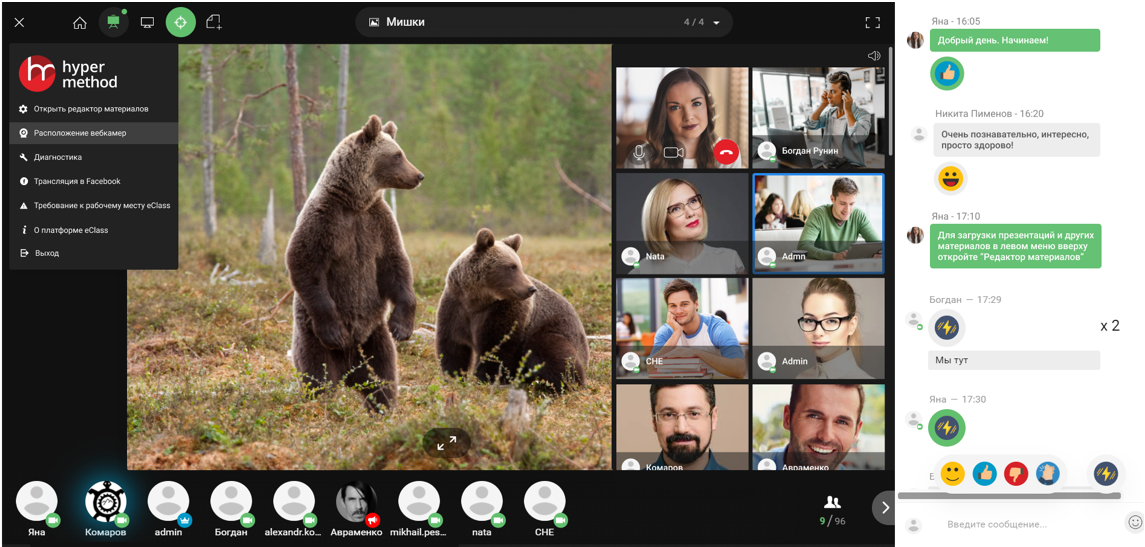1145x547 pixels.
Task: Send thumbs up reaction from picker
Action: pyautogui.click(x=984, y=474)
